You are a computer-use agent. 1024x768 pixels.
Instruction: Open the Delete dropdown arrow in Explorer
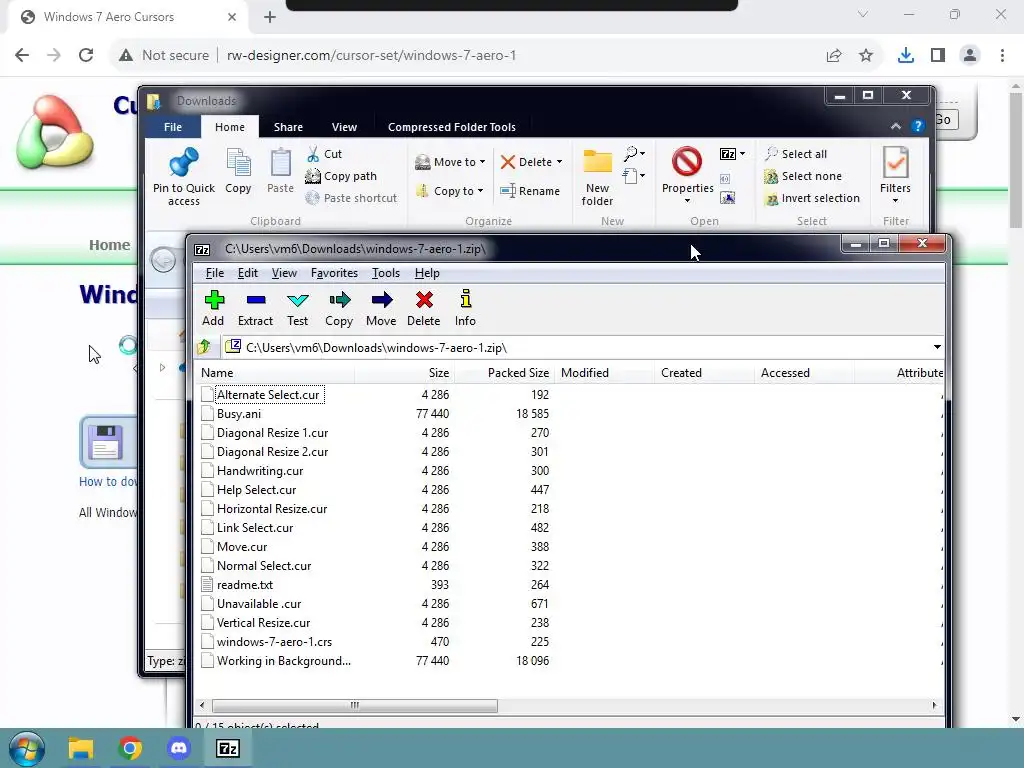(560, 162)
